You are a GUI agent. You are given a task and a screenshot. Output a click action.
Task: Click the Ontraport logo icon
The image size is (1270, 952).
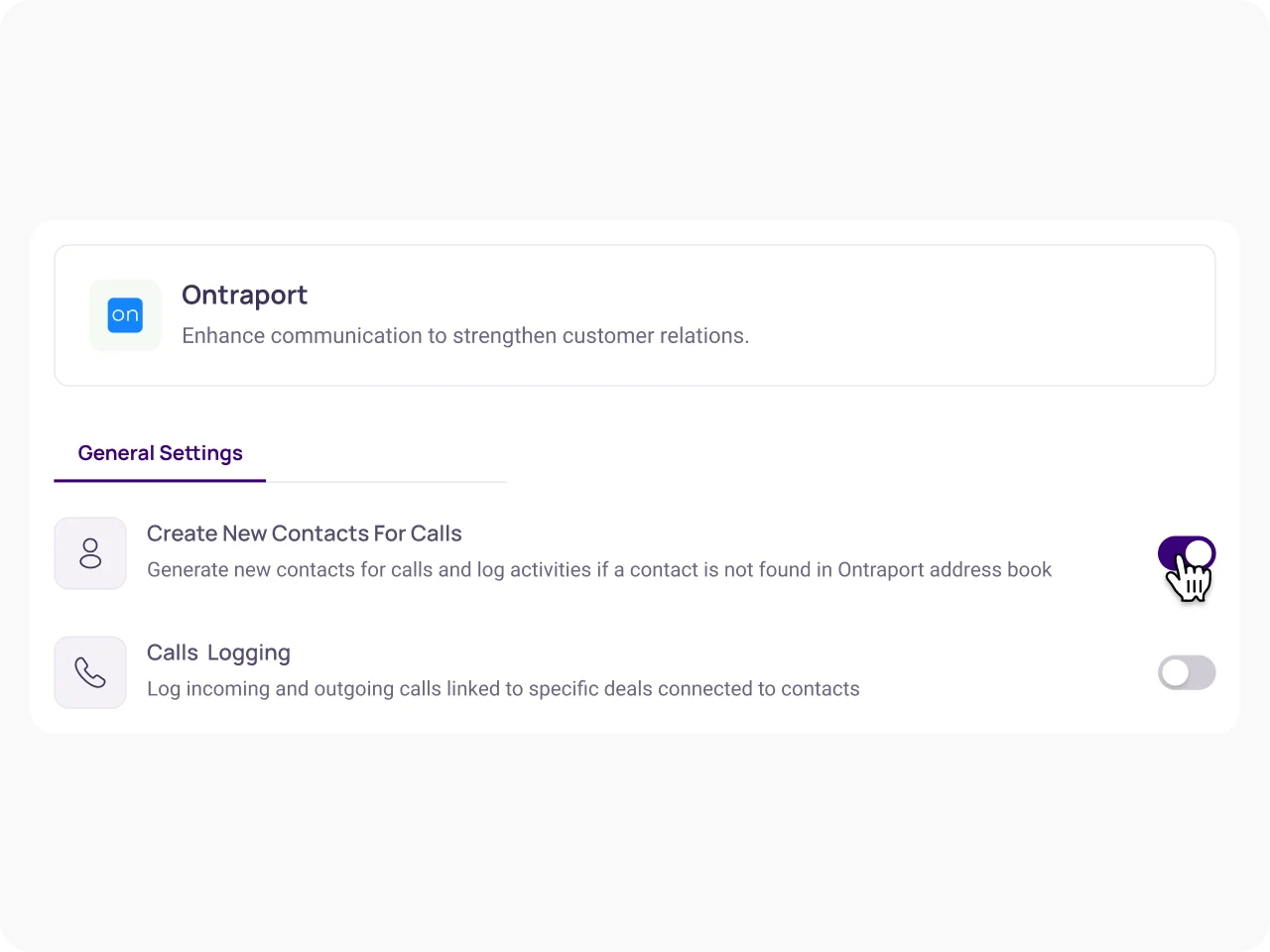[x=125, y=315]
